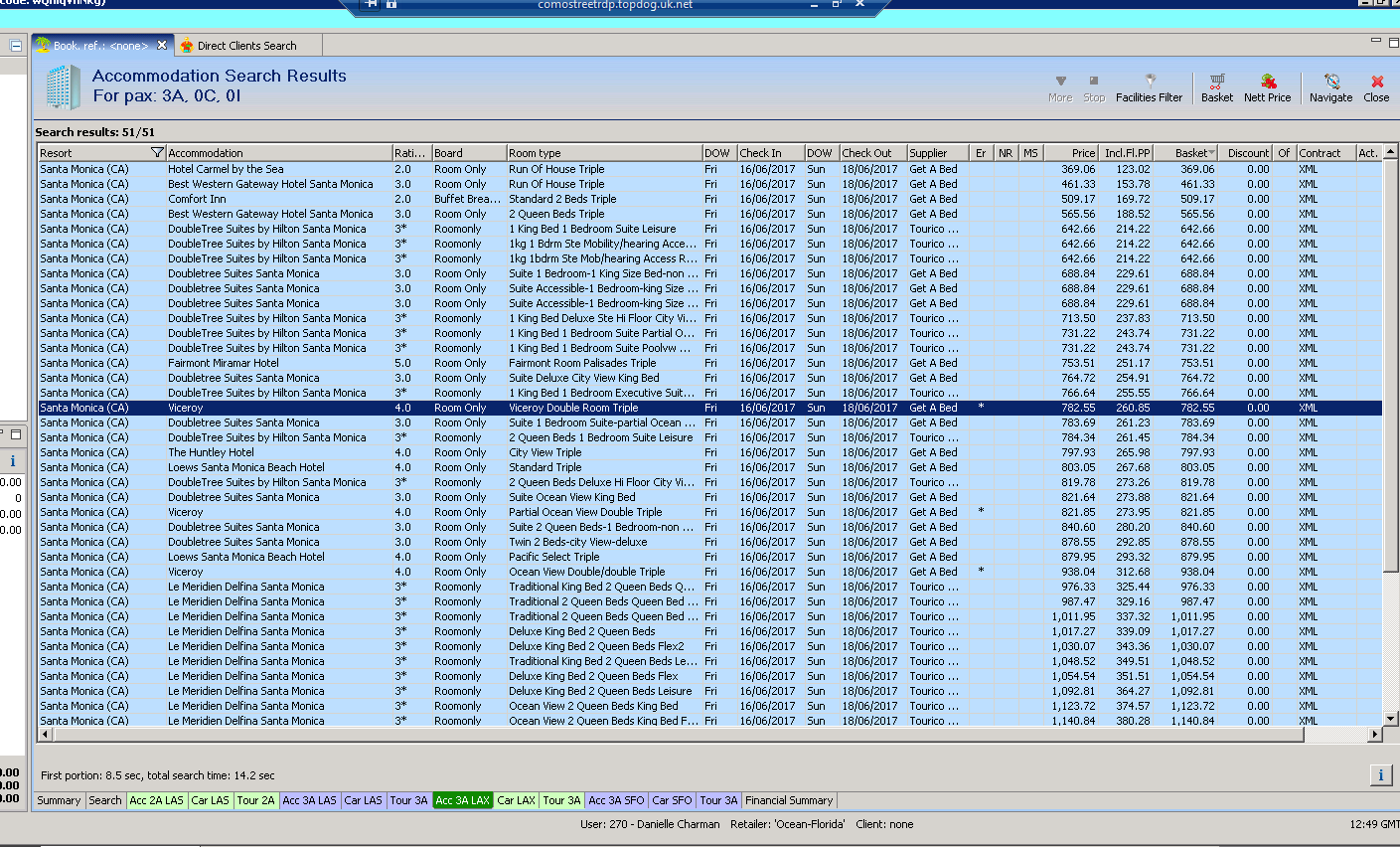This screenshot has width=1400, height=847.
Task: Switch to the Direct Clients Search tab
Action: [245, 46]
